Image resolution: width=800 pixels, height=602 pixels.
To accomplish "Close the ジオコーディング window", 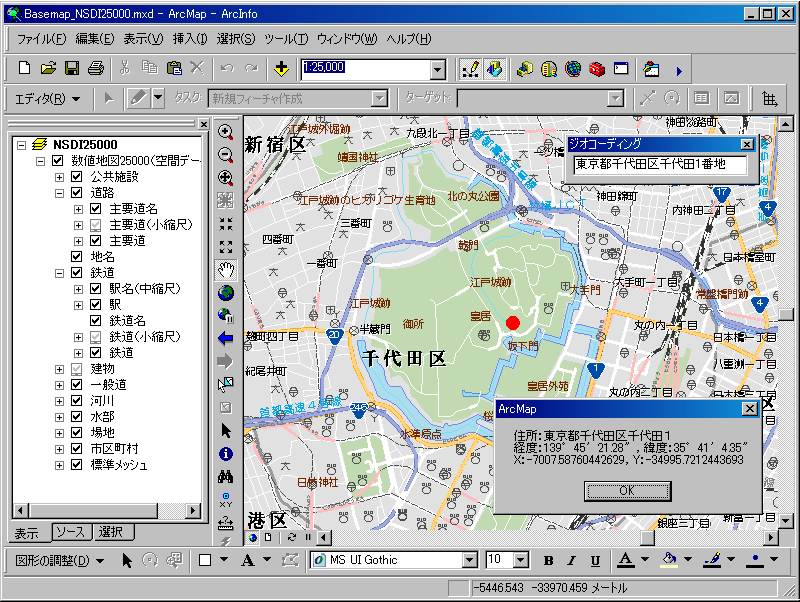I will pos(746,144).
